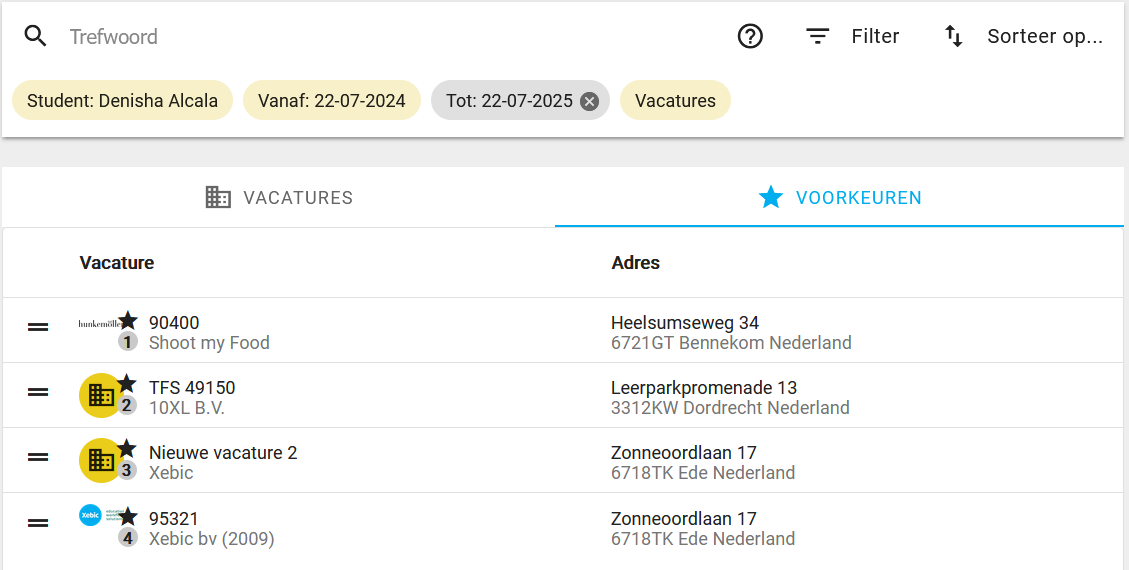Click the search magnifier icon

point(36,37)
